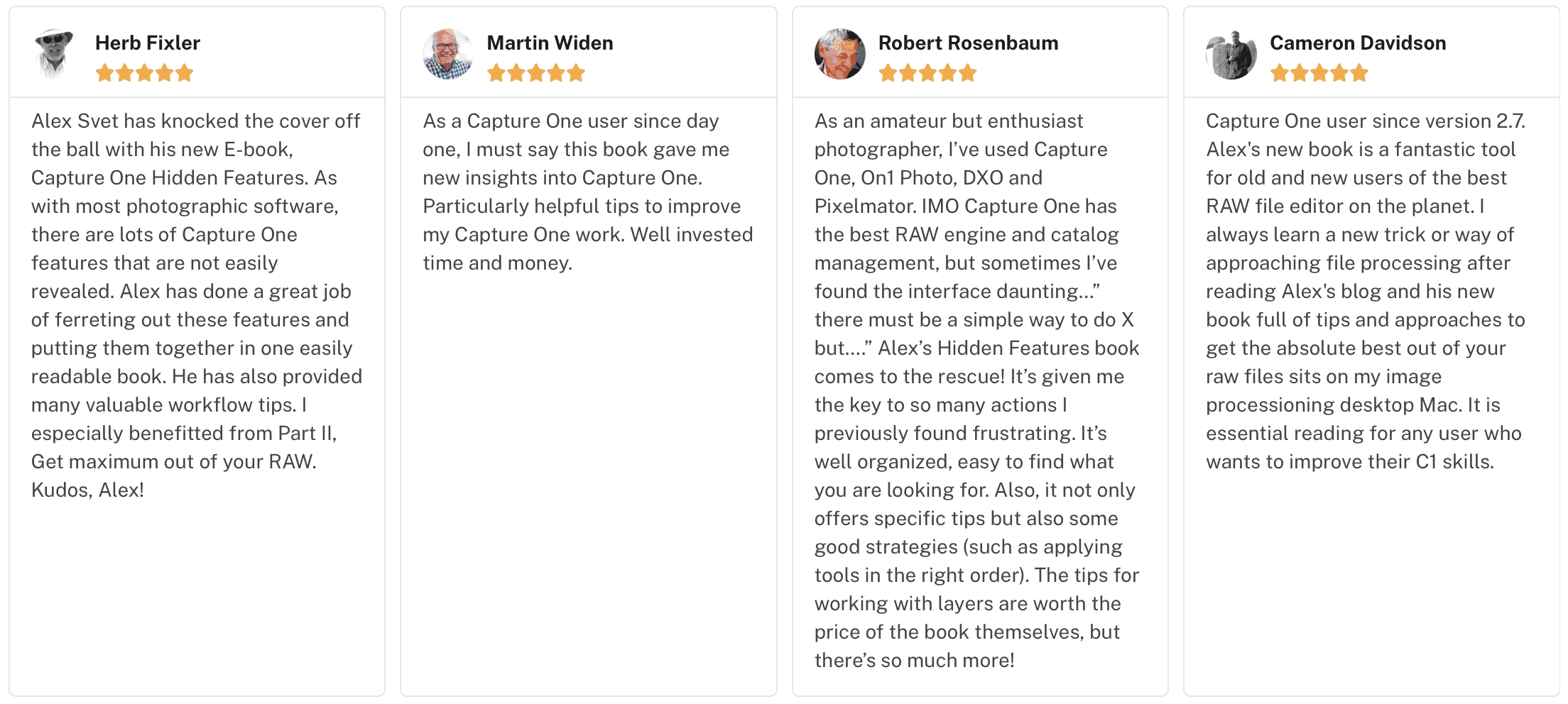Click the second star under Robert Rosenbaum
The width and height of the screenshot is (1568, 704).
click(x=908, y=72)
